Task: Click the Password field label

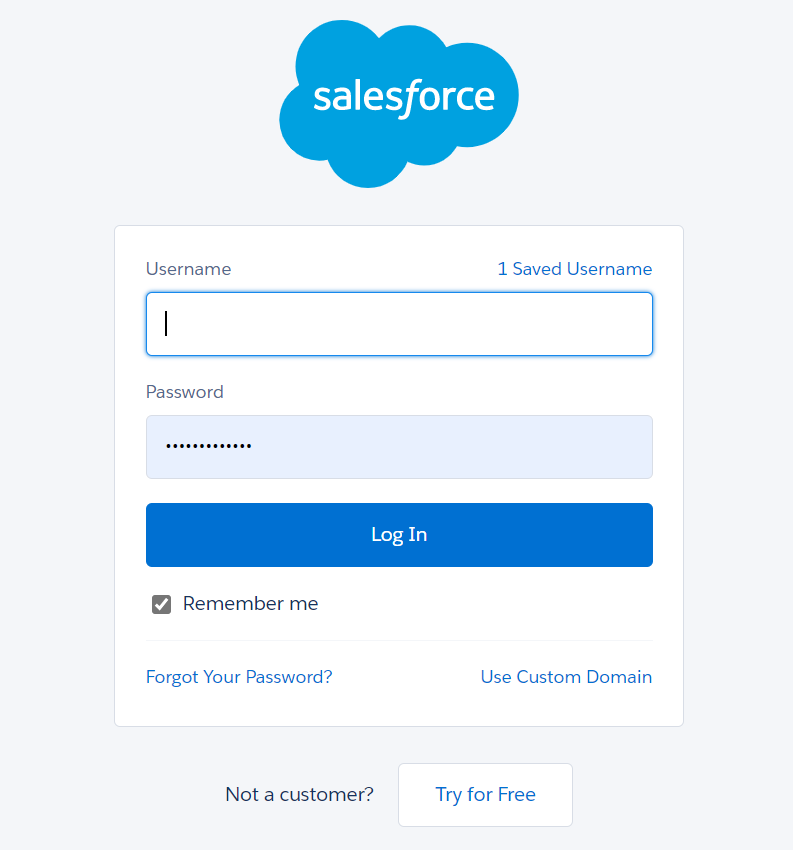Action: tap(185, 392)
